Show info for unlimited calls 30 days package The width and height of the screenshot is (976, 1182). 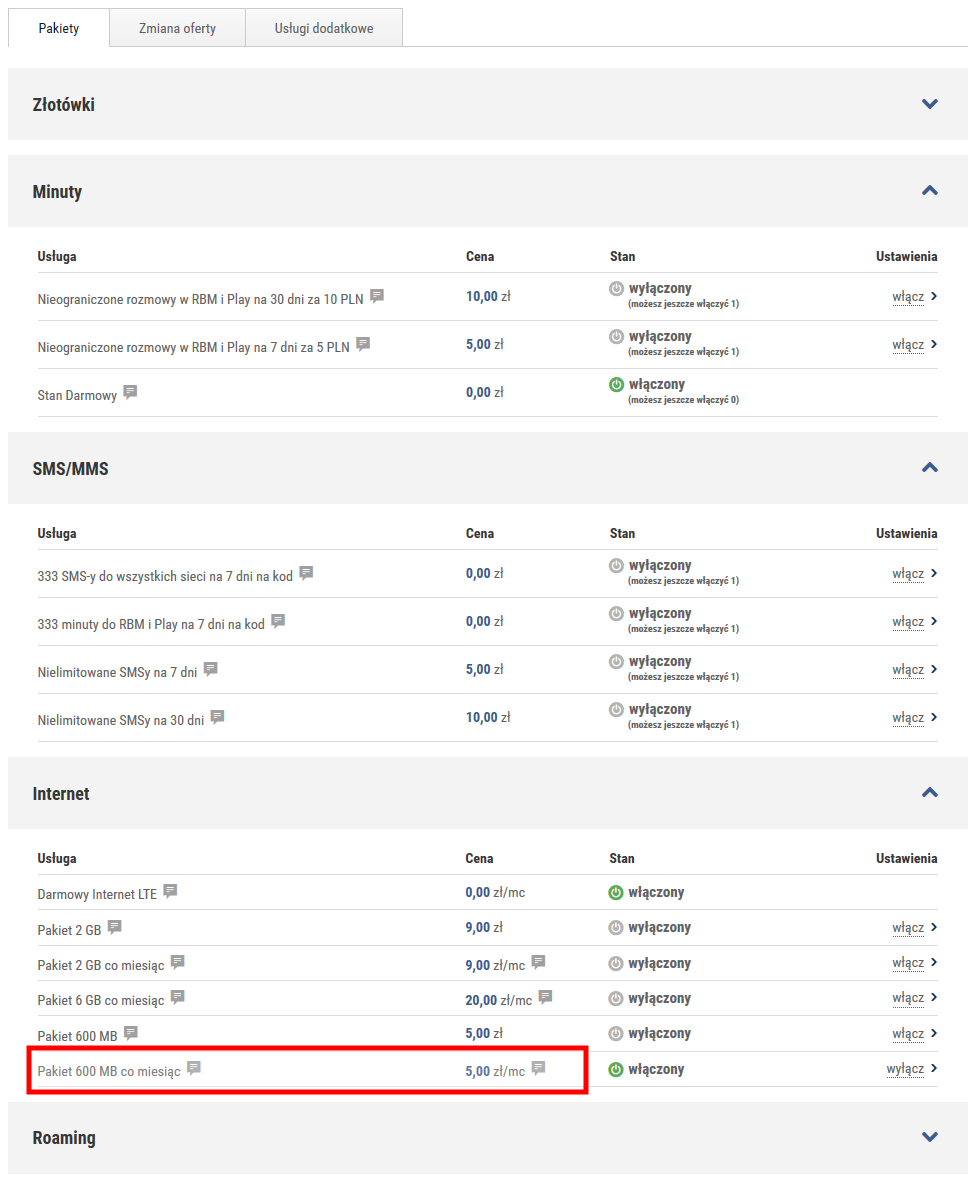pyautogui.click(x=377, y=296)
